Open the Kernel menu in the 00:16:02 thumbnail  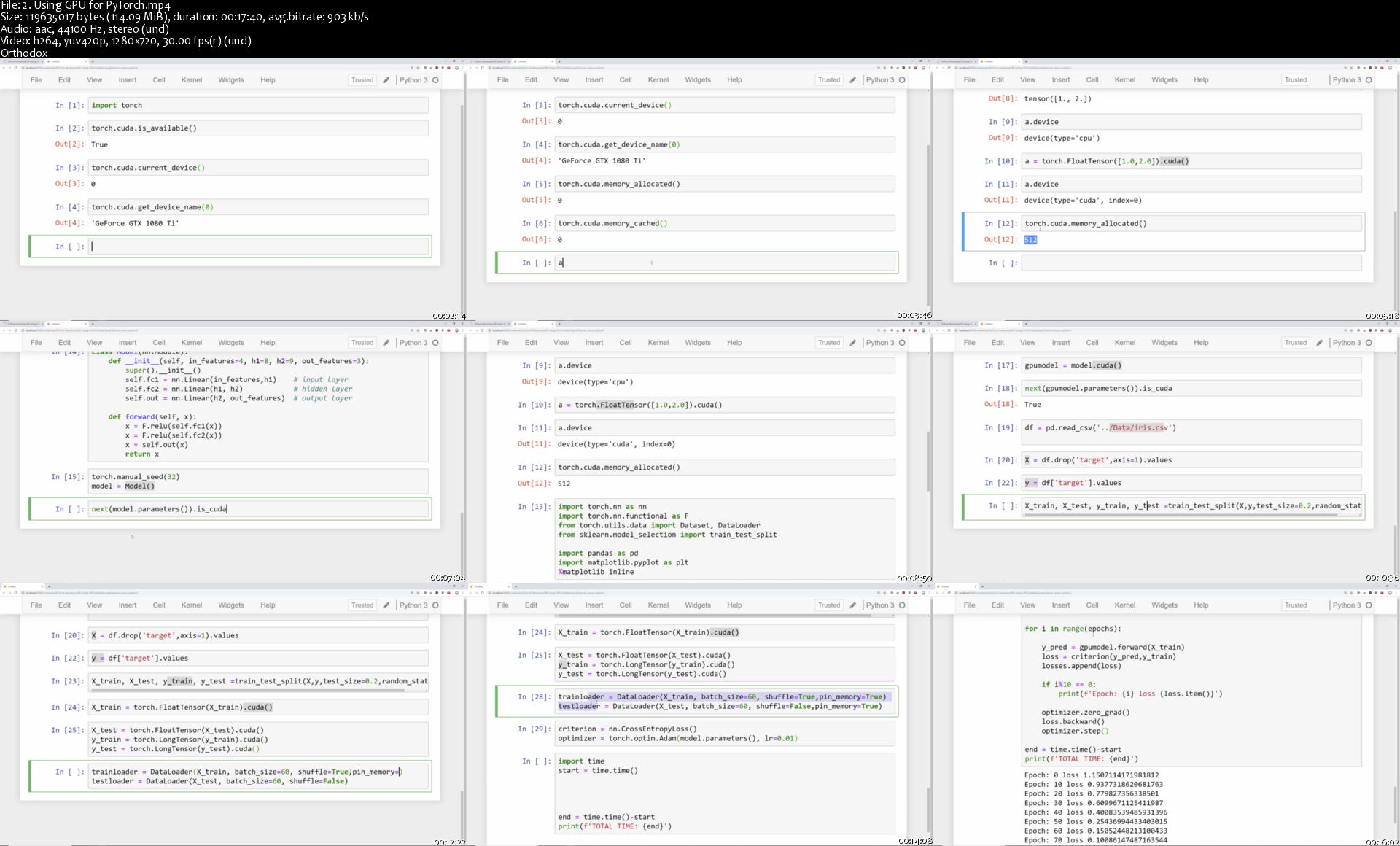tap(1125, 605)
